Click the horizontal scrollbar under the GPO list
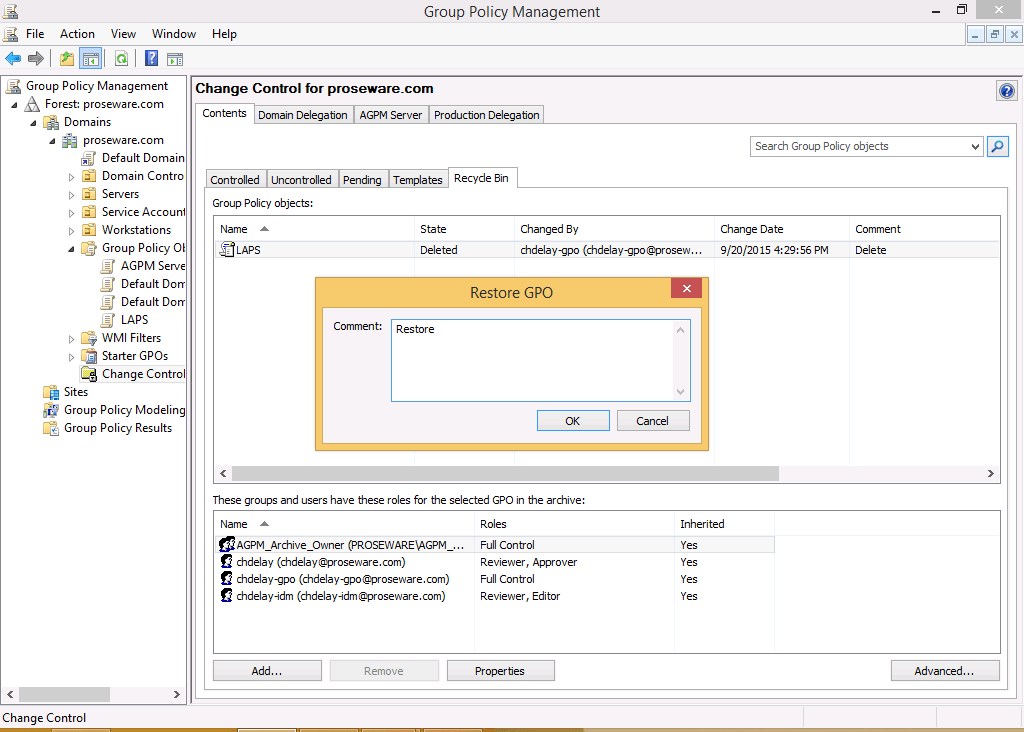This screenshot has height=732, width=1024. click(505, 474)
